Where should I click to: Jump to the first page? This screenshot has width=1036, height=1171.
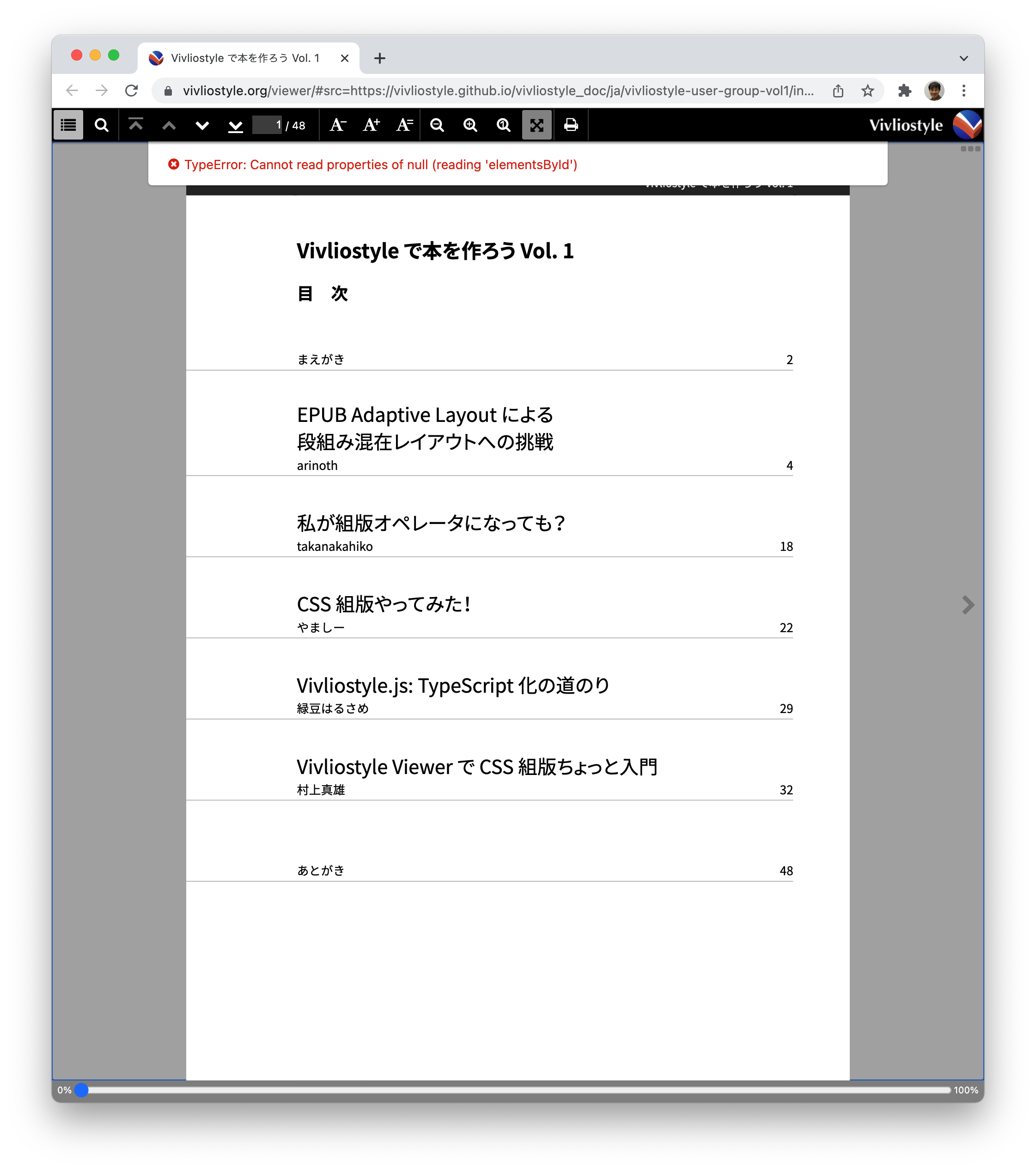point(136,125)
